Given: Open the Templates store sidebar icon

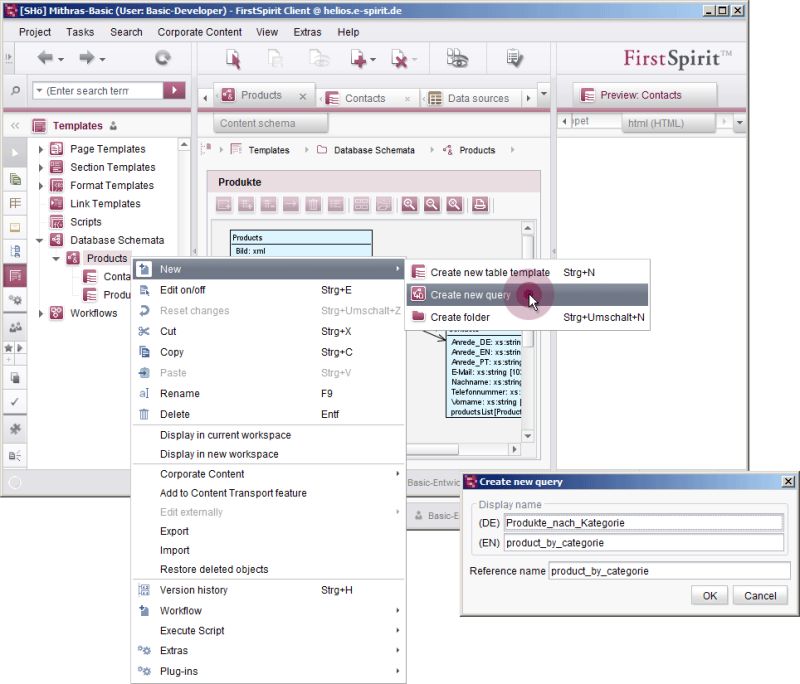Looking at the screenshot, I should point(15,276).
